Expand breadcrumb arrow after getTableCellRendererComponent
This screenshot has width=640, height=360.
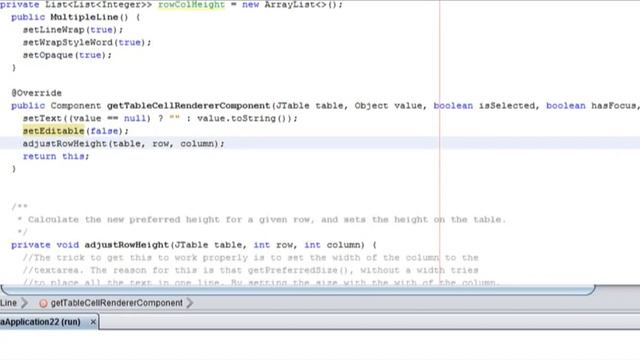click(190, 303)
